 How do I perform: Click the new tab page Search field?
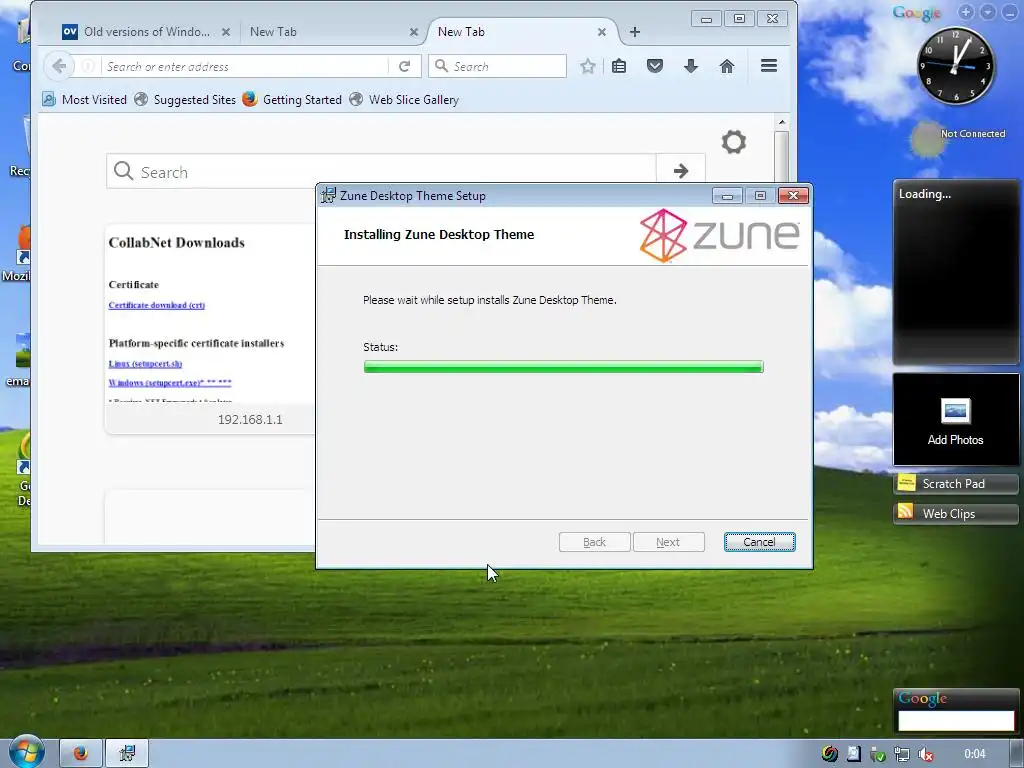click(x=381, y=172)
